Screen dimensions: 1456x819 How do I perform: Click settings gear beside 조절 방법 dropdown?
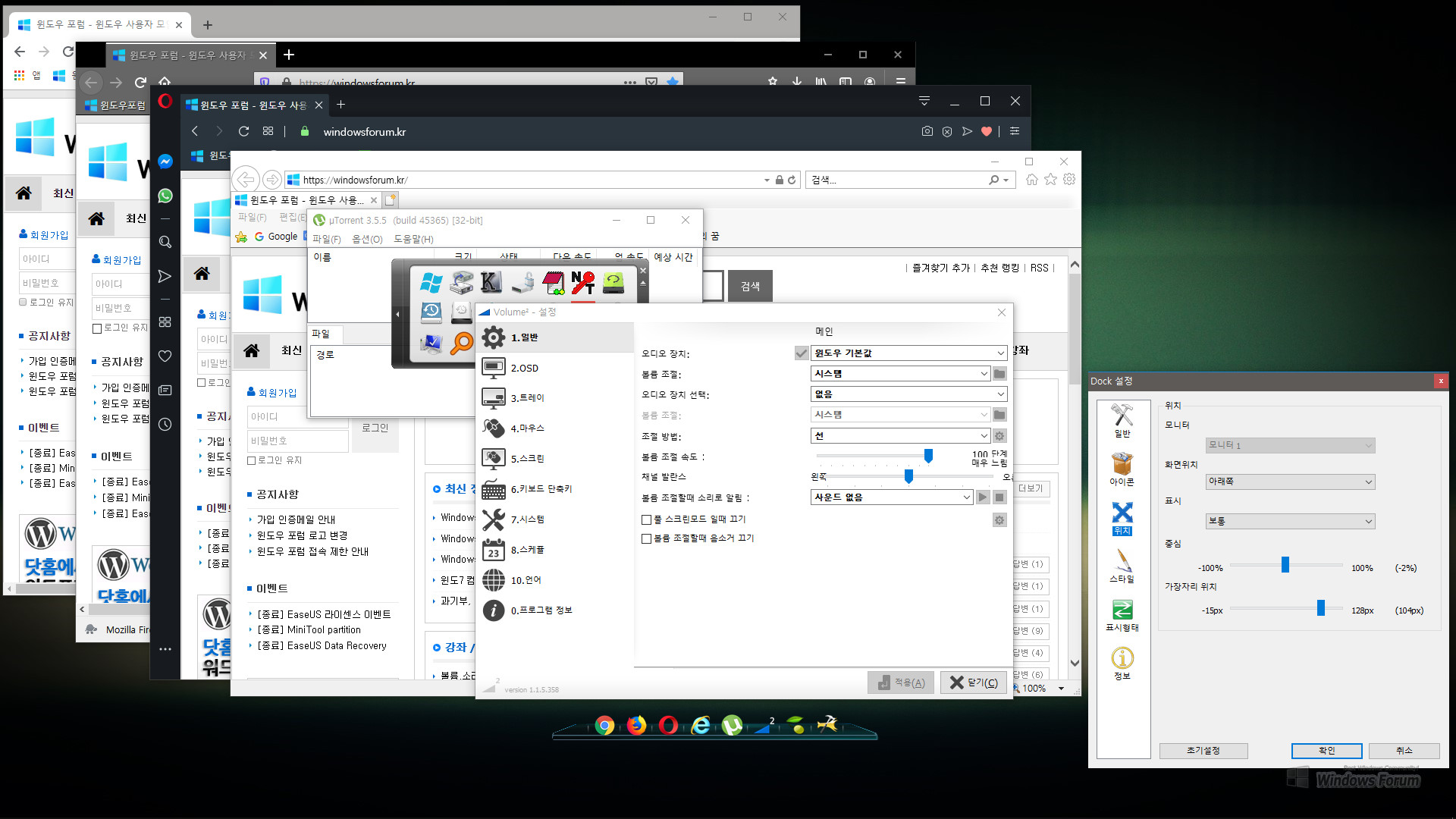[999, 436]
